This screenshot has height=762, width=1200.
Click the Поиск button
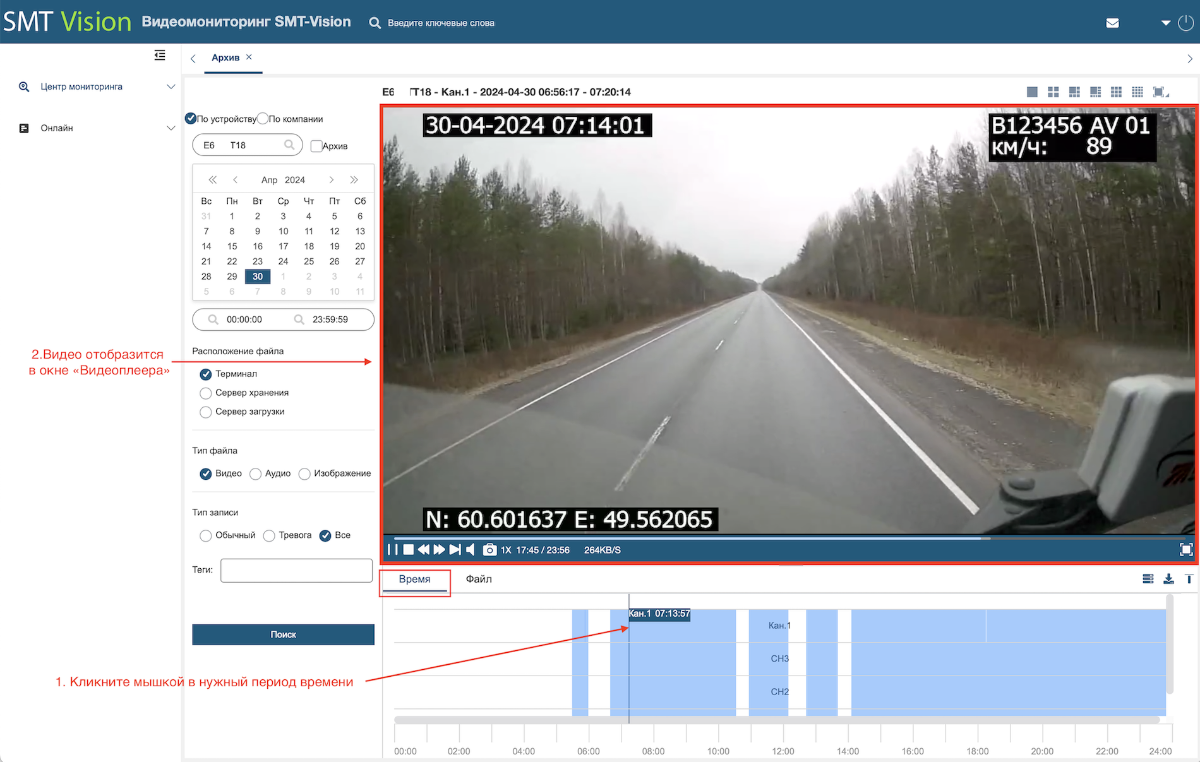283,635
